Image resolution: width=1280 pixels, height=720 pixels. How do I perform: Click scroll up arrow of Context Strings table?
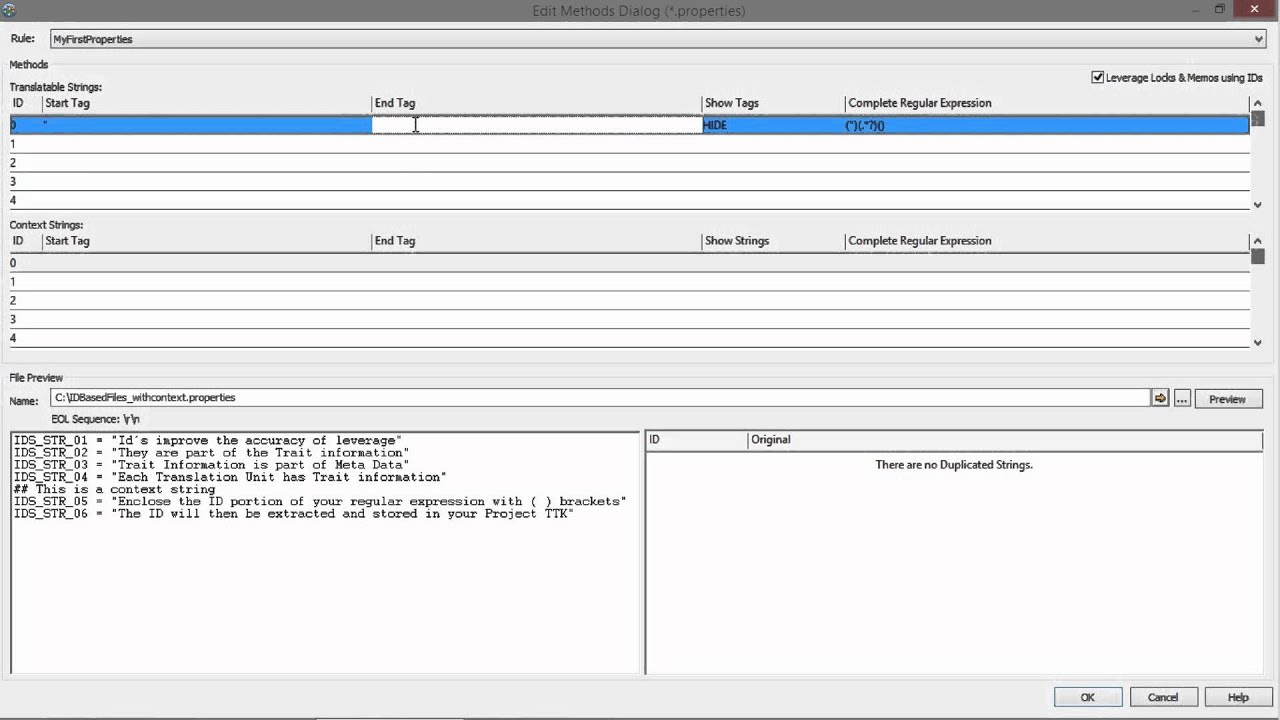[x=1258, y=241]
